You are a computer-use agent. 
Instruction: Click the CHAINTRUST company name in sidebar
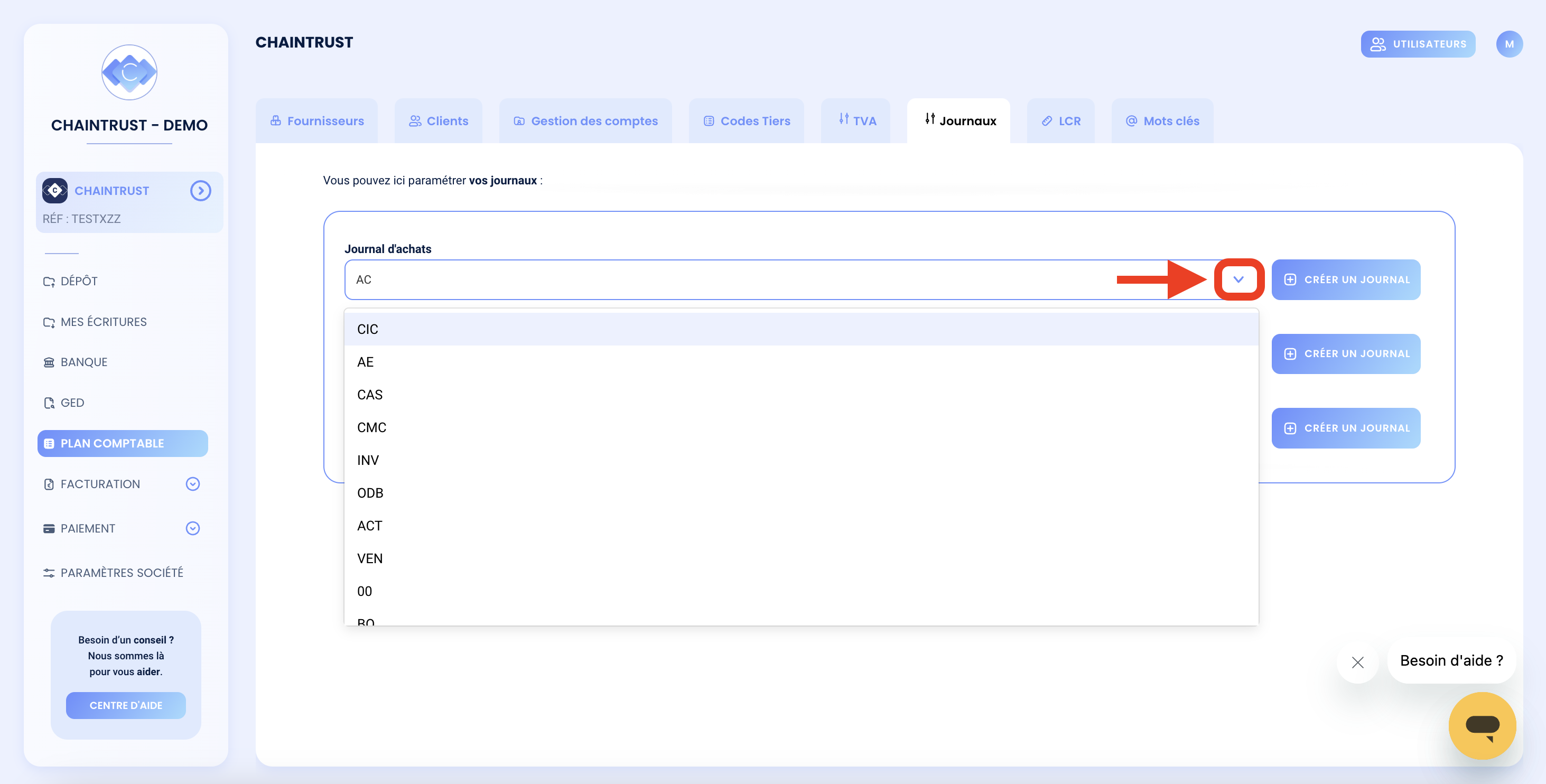coord(111,191)
